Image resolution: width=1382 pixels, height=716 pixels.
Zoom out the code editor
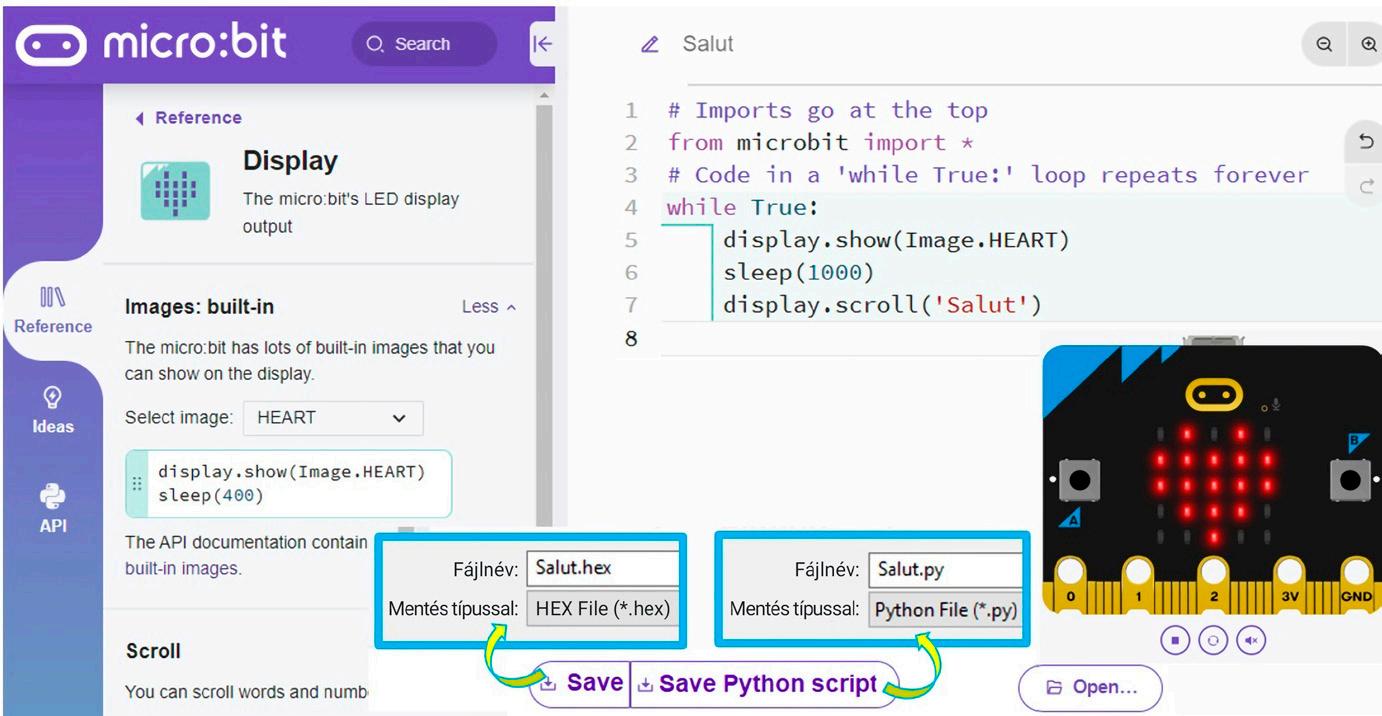pyautogui.click(x=1324, y=45)
